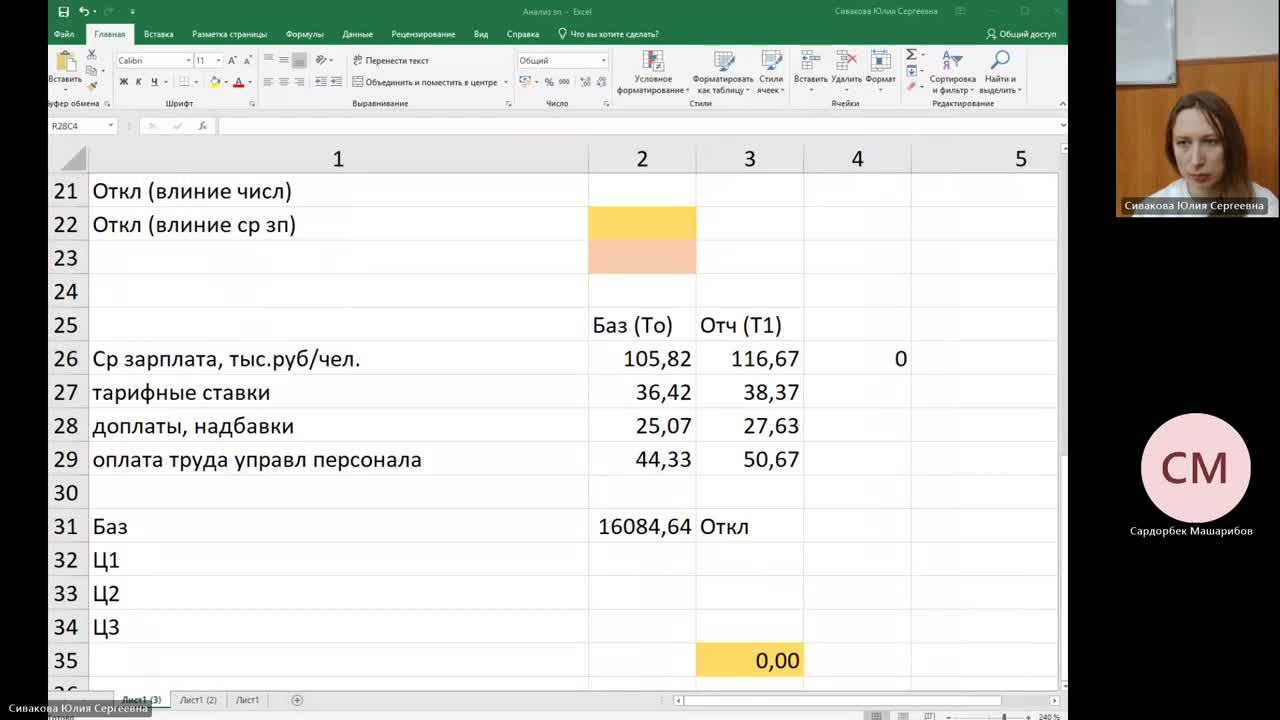
Task: Center text horizontally in cell
Action: pos(283,82)
